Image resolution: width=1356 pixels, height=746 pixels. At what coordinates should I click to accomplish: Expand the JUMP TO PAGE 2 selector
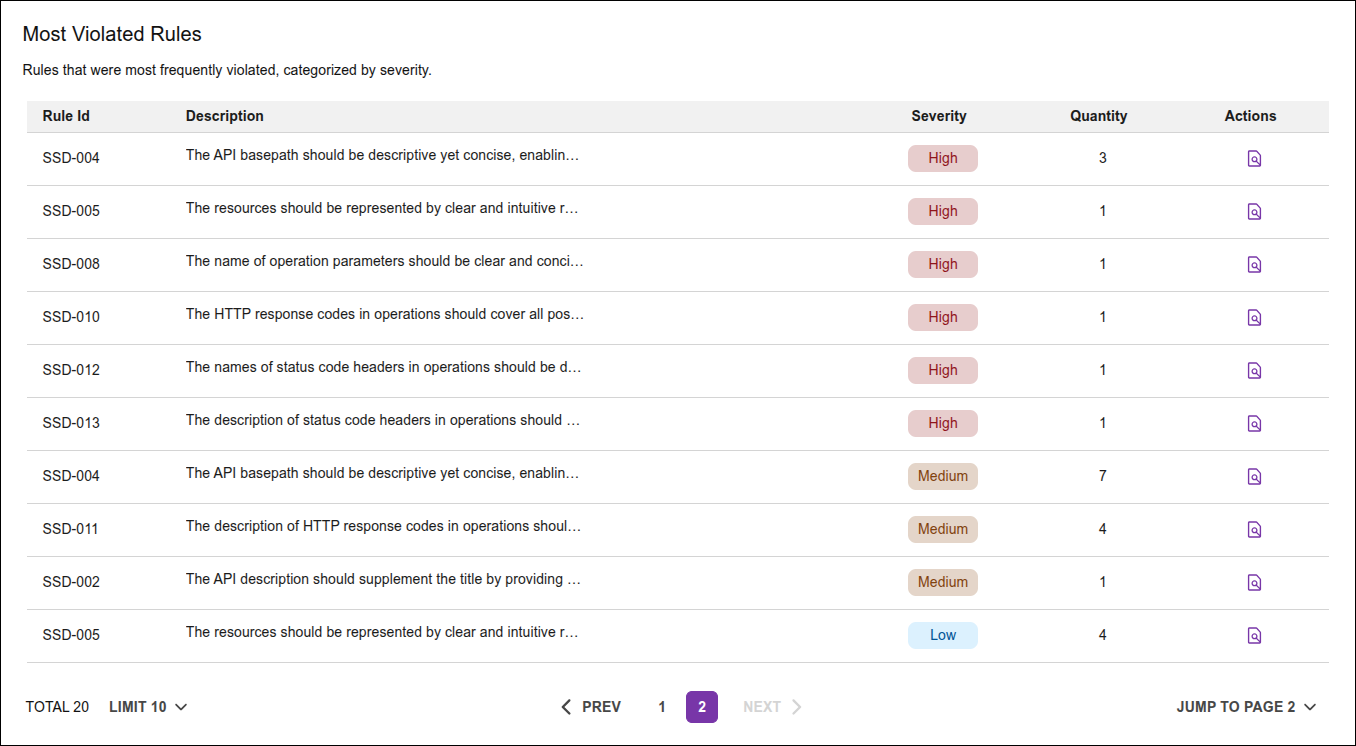(x=1246, y=707)
